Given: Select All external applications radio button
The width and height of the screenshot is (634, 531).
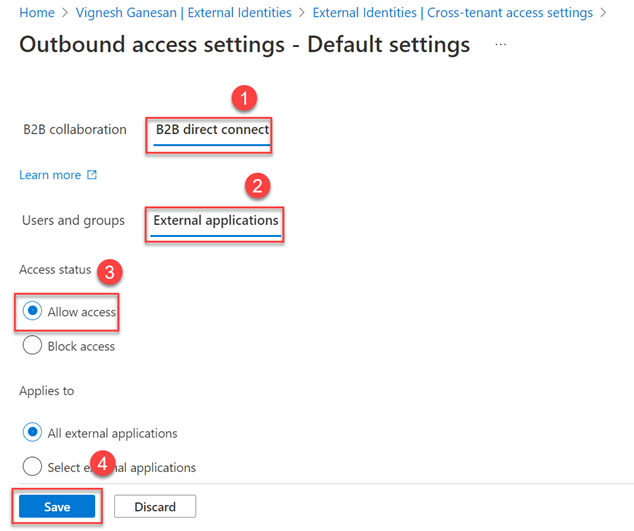Looking at the screenshot, I should click(32, 433).
